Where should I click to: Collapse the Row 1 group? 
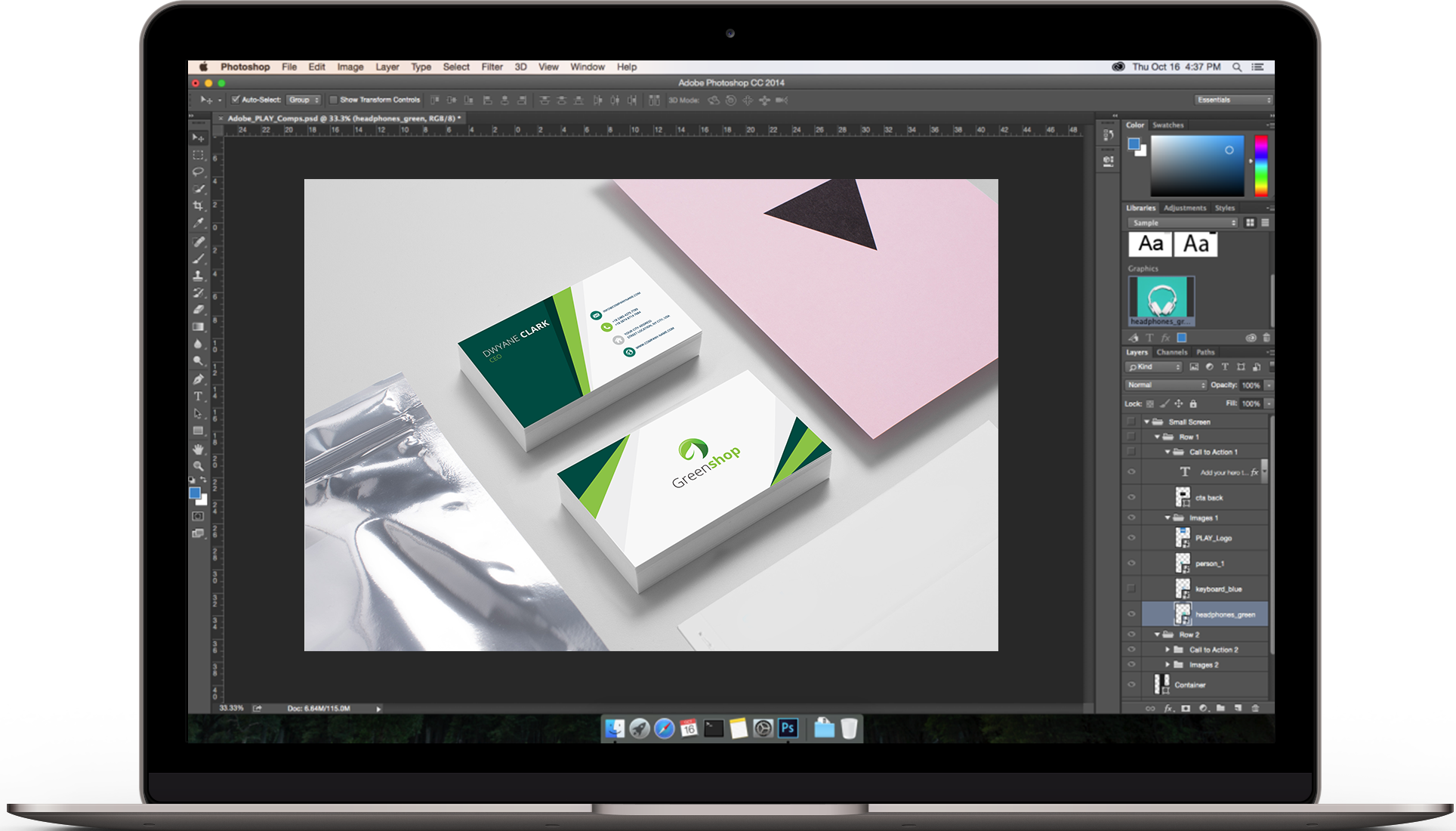(x=1157, y=437)
